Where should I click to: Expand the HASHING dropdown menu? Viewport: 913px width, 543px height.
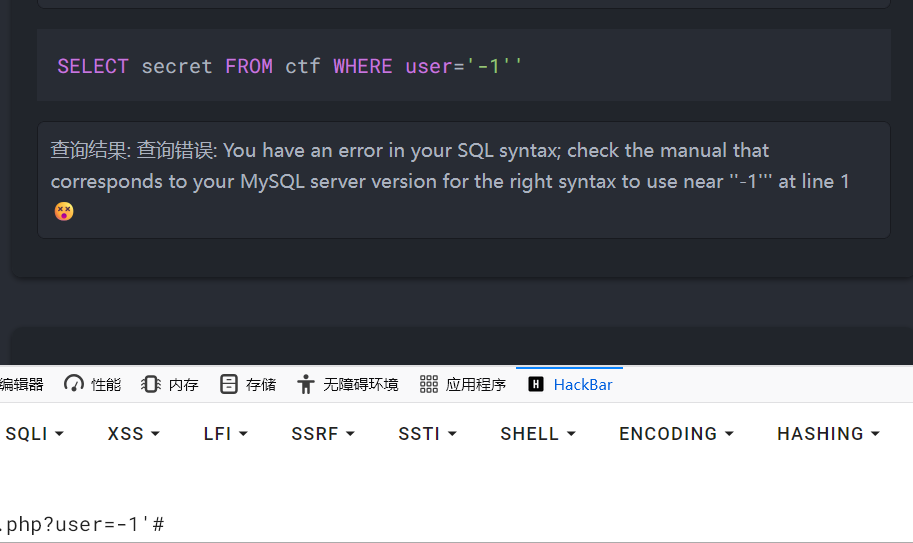(x=829, y=434)
